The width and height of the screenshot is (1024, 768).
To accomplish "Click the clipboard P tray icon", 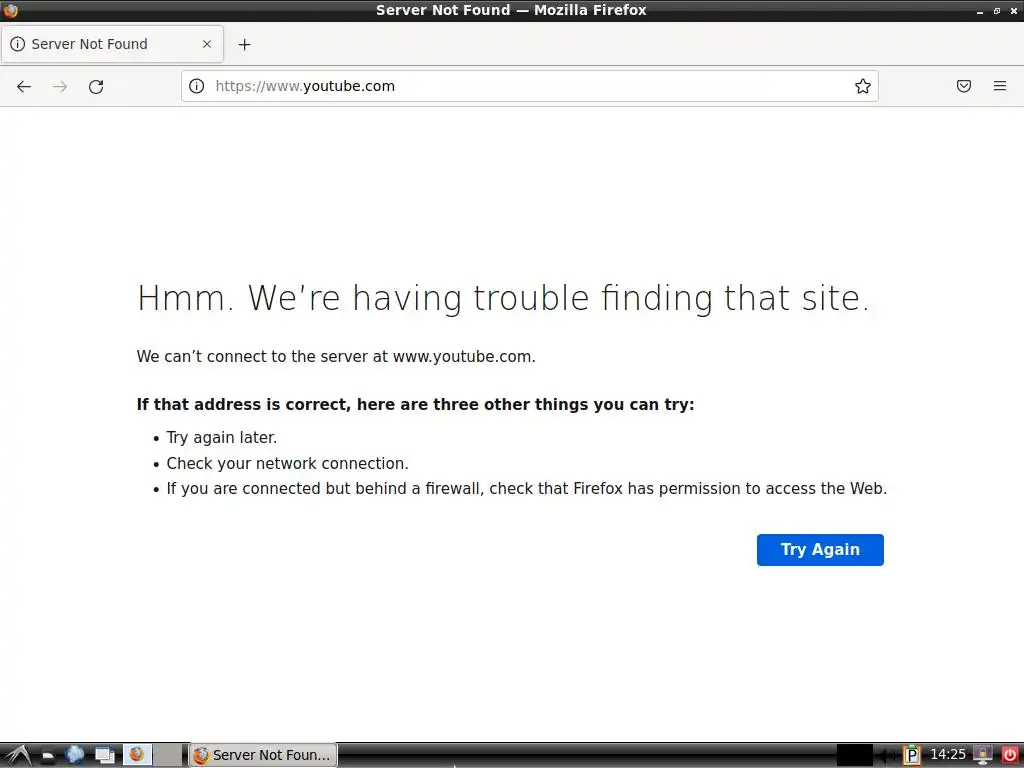I will coord(912,756).
